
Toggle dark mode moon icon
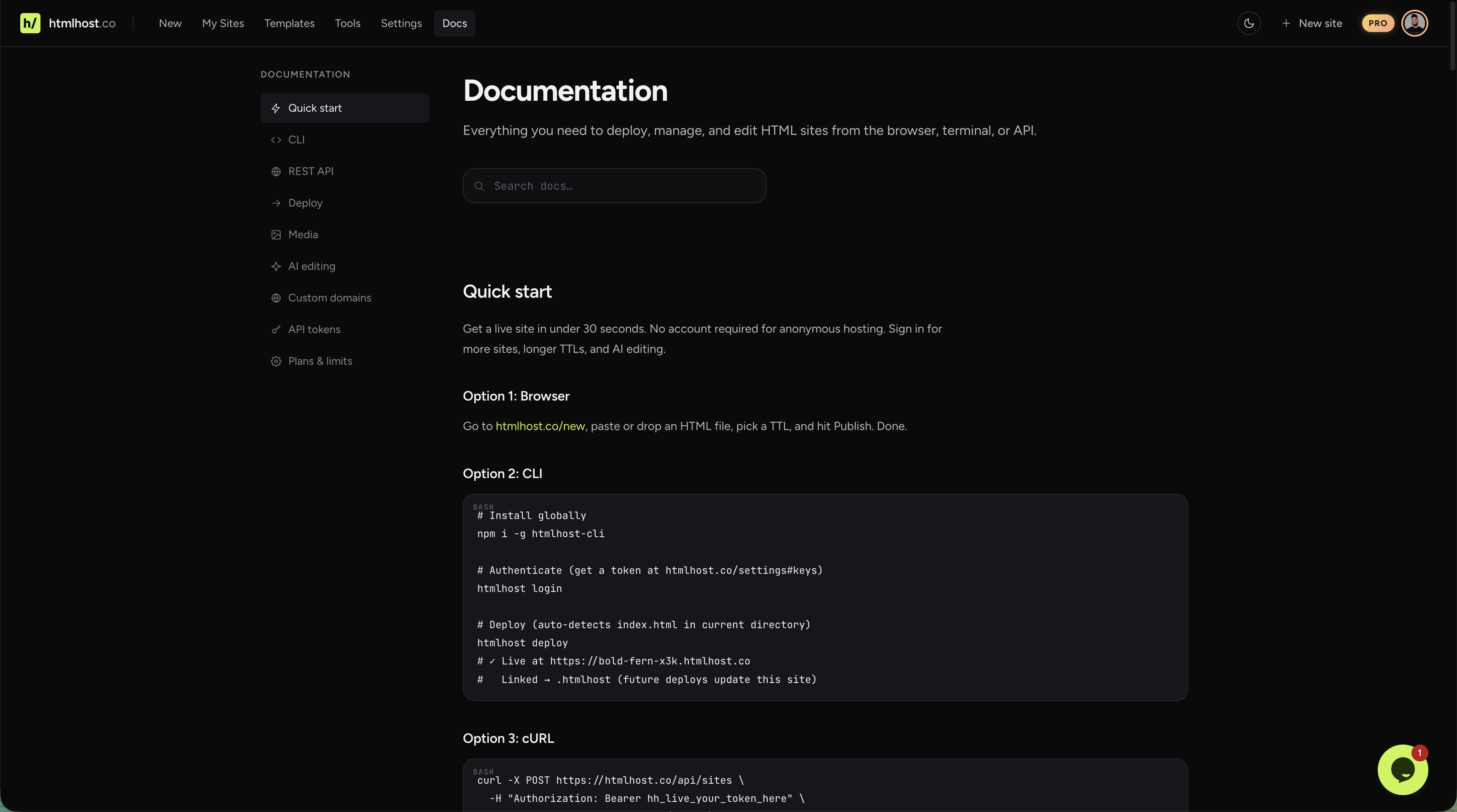[1249, 23]
